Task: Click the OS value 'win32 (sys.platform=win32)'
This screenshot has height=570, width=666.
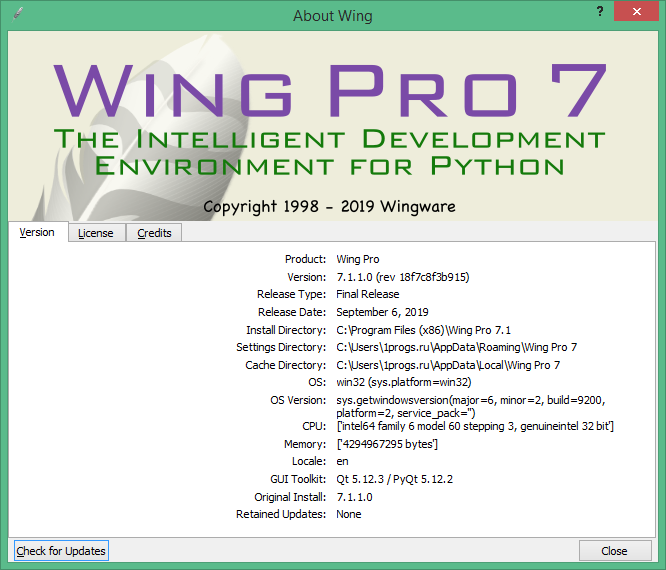Action: coord(404,382)
